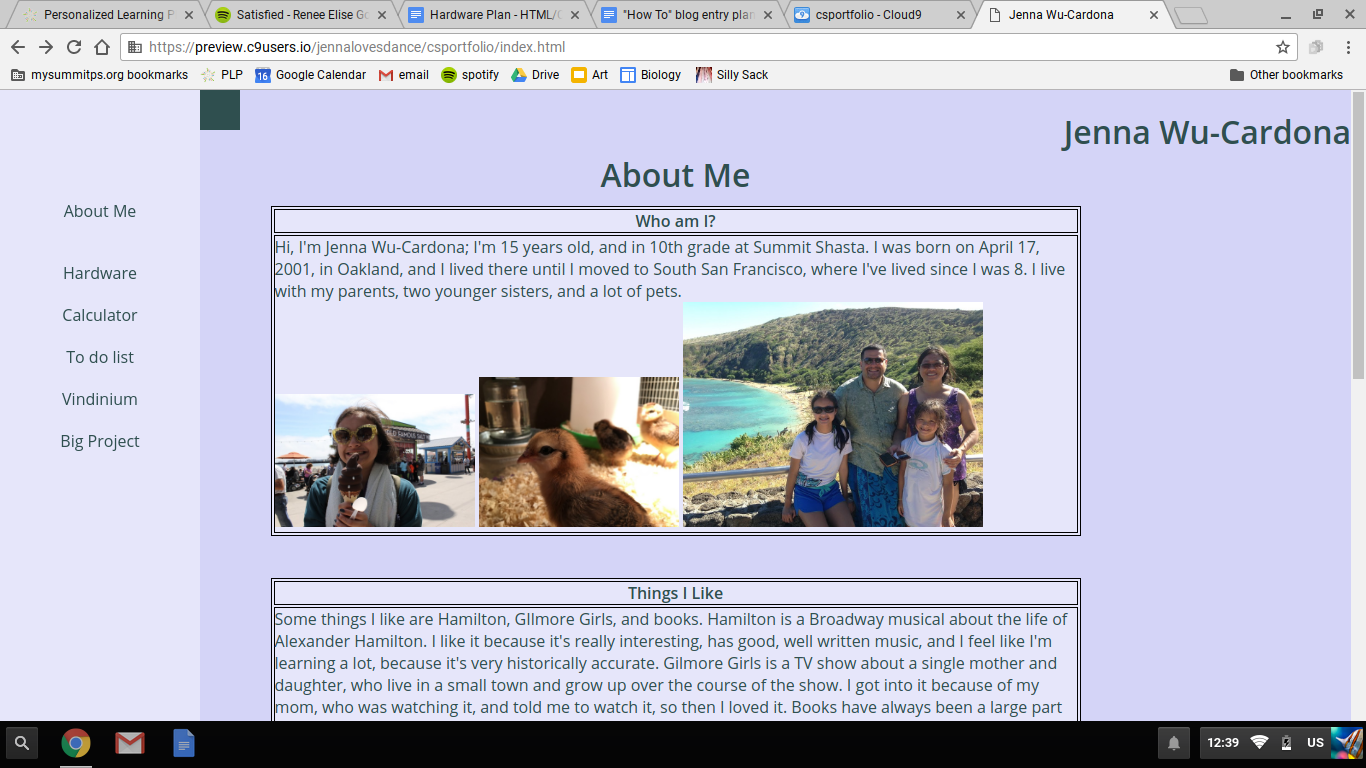Screen dimensions: 1366x768
Task: Click the family beach photo
Action: [833, 414]
